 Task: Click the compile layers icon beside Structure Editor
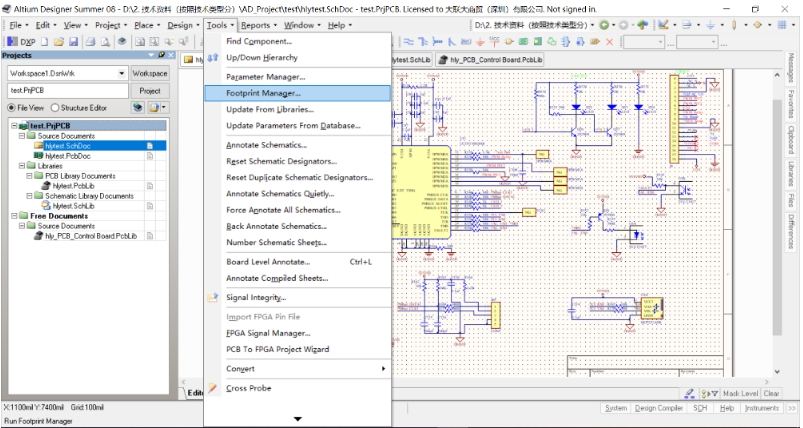pos(138,108)
